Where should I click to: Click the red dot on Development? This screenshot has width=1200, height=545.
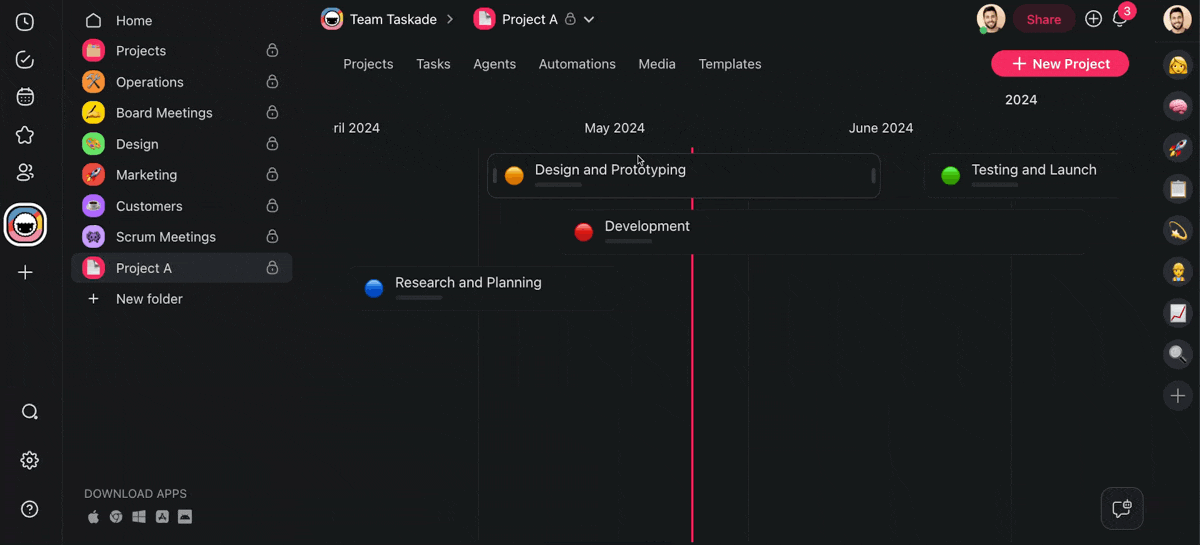coord(584,232)
